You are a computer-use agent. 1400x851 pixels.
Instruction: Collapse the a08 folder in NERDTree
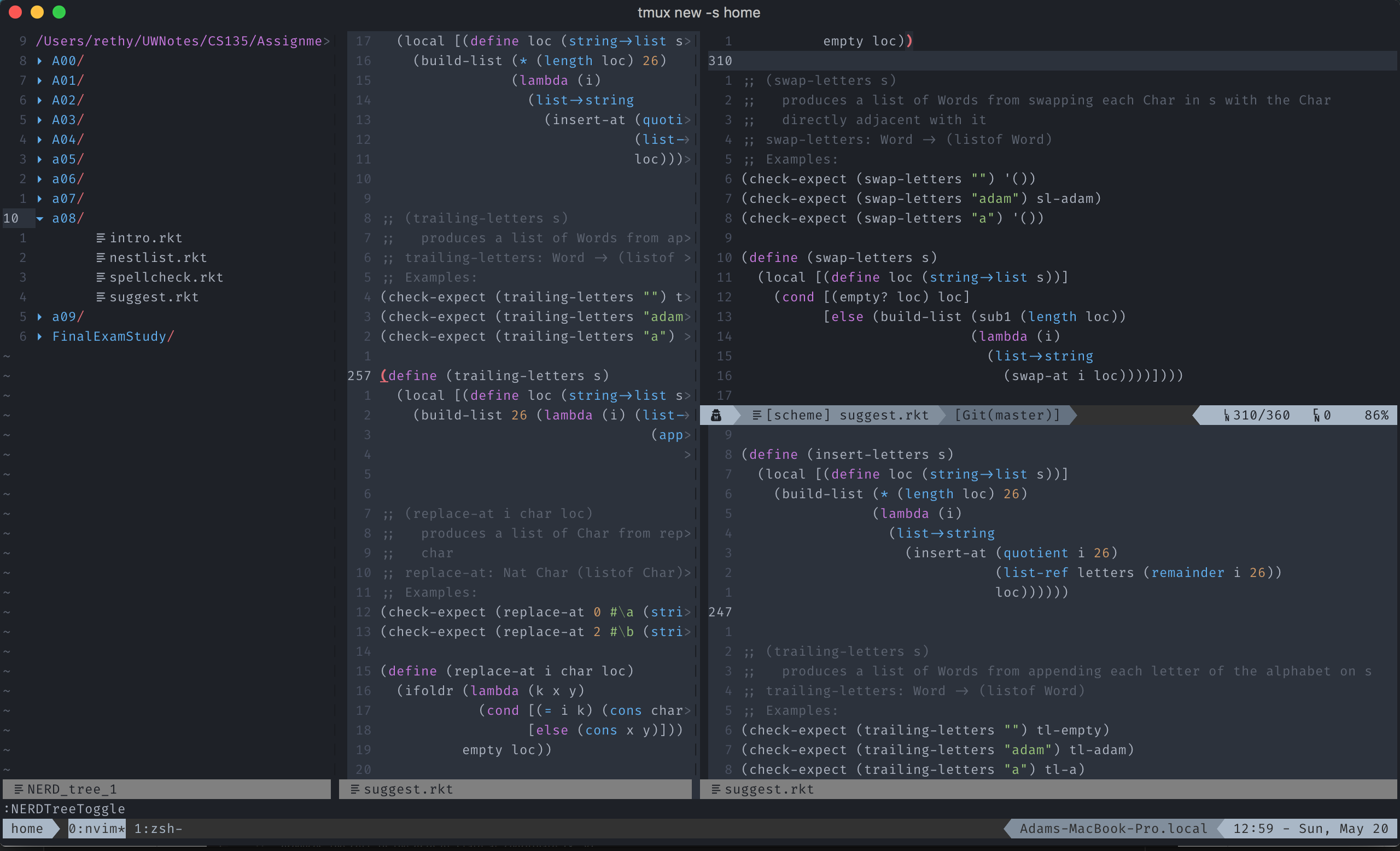40,218
